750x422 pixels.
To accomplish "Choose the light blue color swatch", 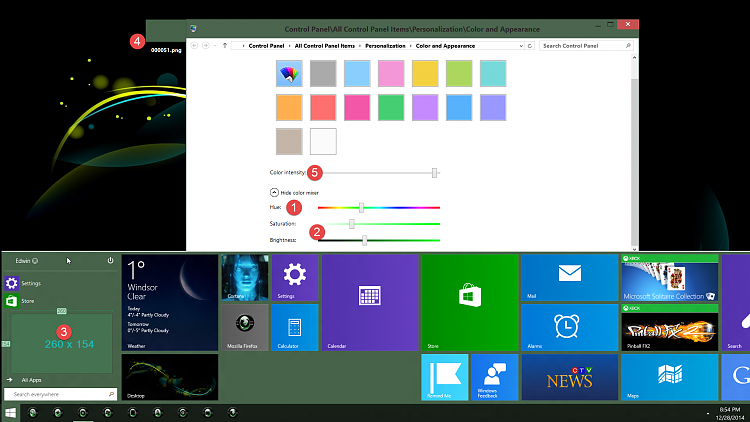I will [357, 73].
